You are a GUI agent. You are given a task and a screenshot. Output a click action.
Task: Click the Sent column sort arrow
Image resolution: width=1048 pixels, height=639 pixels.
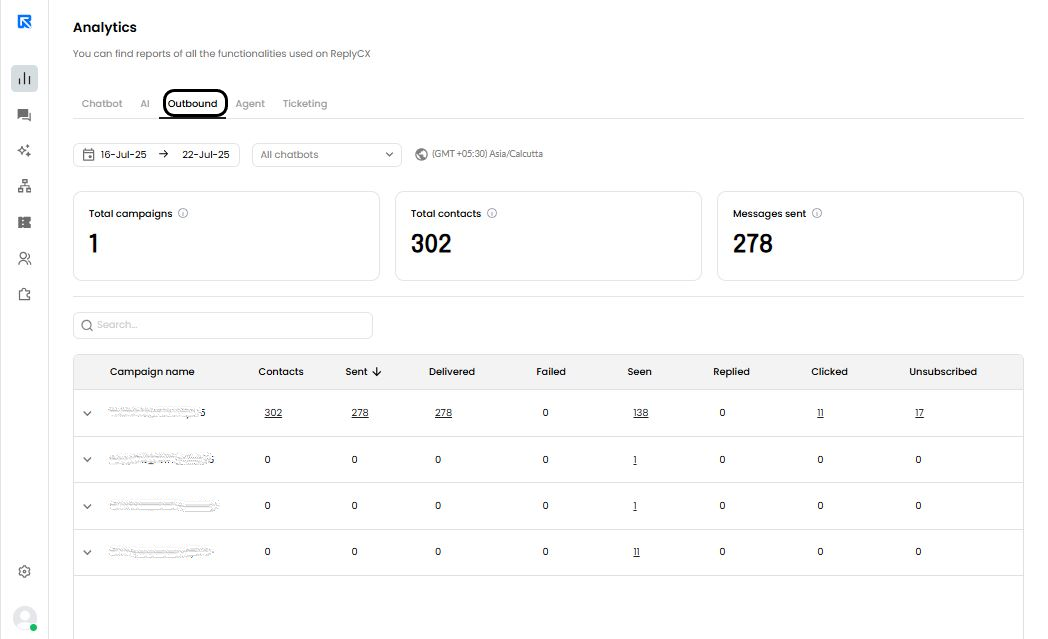[377, 372]
